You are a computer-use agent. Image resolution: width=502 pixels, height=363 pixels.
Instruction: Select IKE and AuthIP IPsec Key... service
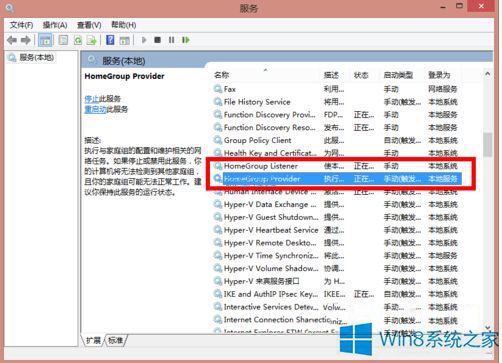(337, 294)
